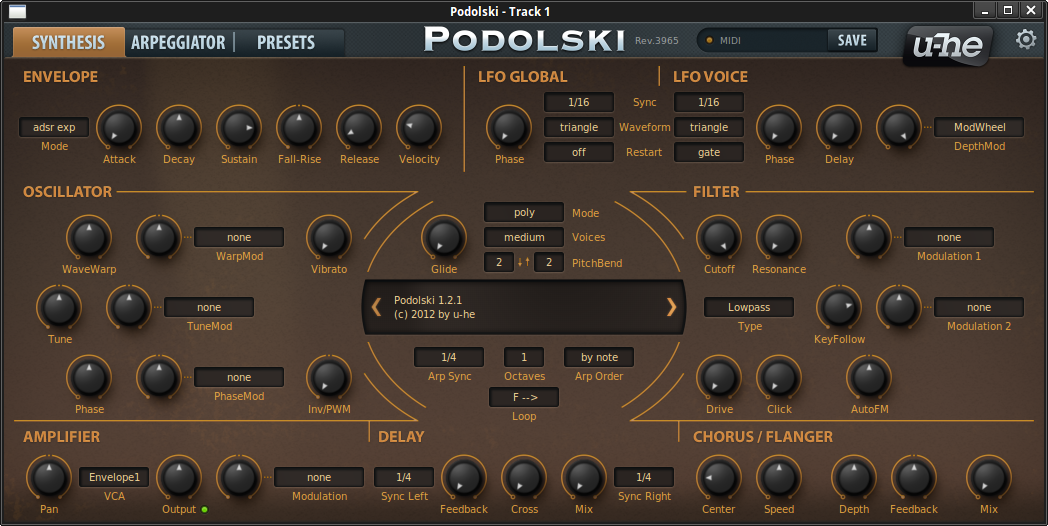The height and width of the screenshot is (526, 1048).
Task: Change voice Mode from poly
Action: (524, 213)
